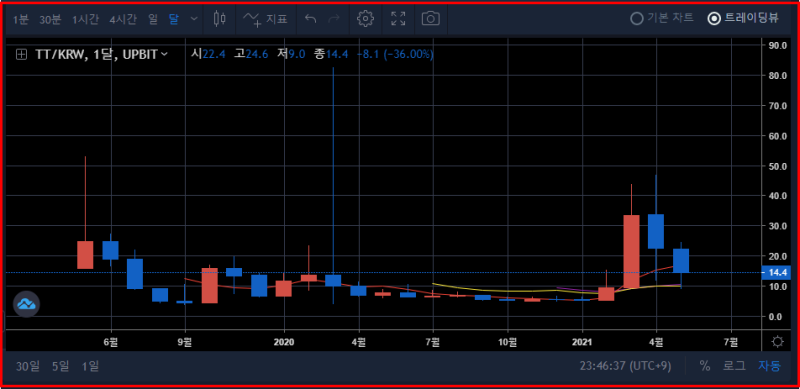This screenshot has height=389, width=800.
Task: Click the 2021 time axis label
Action: click(x=582, y=342)
